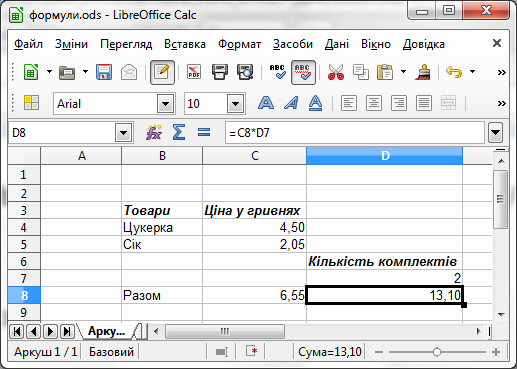Viewport: 517px width, 369px height.
Task: Center cell contents horizontally
Action: [374, 103]
